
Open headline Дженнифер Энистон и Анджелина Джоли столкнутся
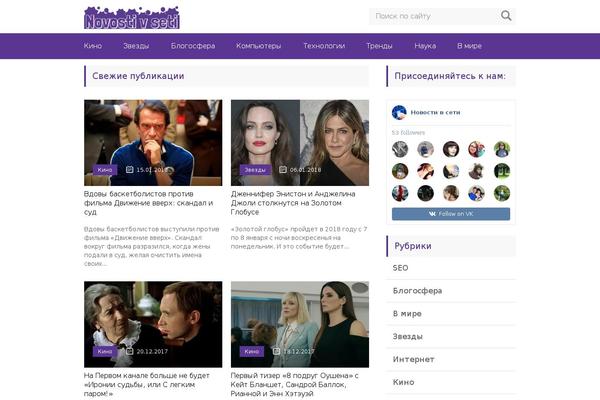[293, 203]
